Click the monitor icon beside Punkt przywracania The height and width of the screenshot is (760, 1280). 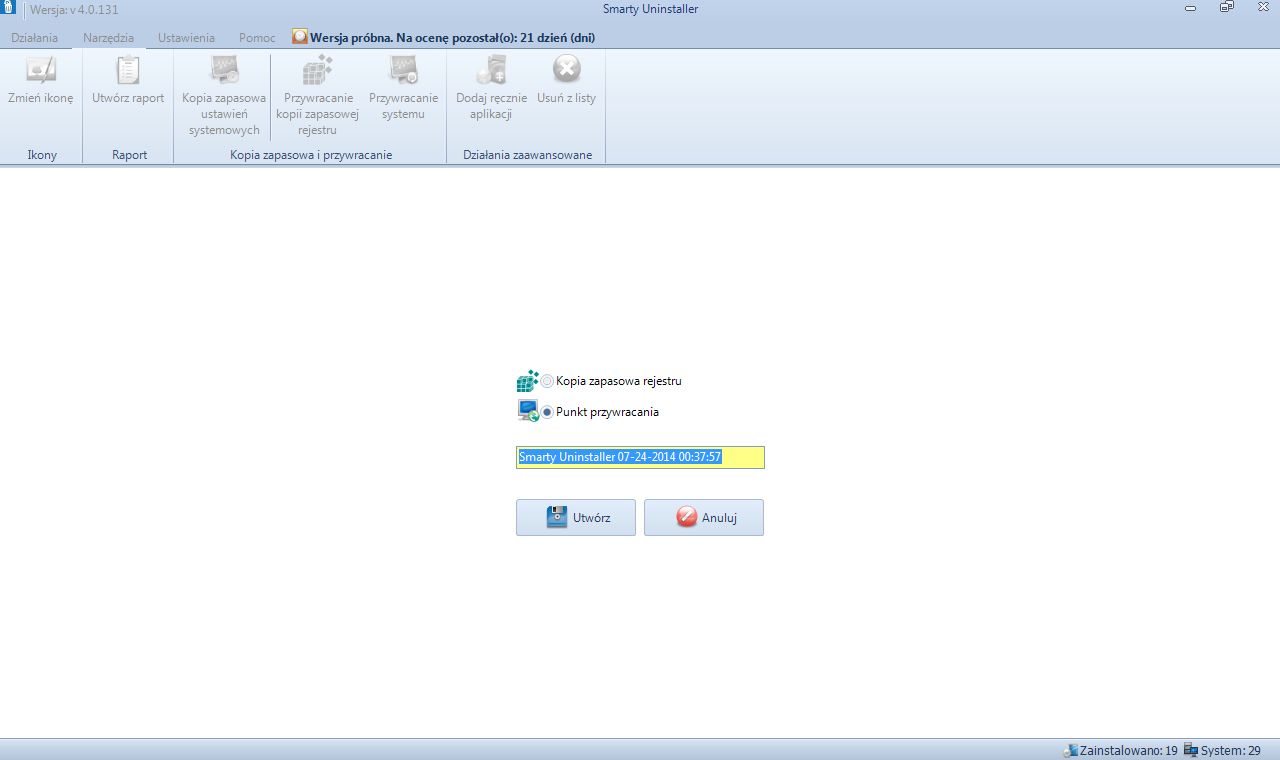click(x=528, y=411)
